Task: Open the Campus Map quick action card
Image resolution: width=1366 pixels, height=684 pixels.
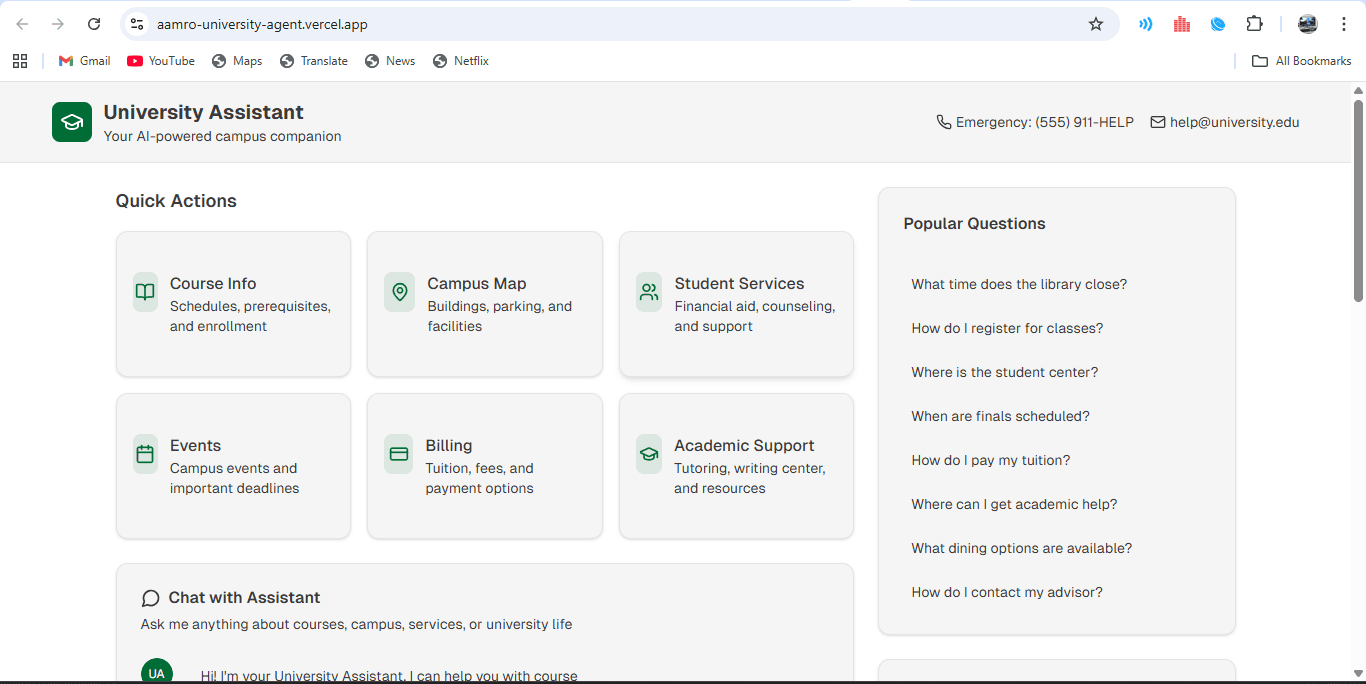Action: point(485,304)
